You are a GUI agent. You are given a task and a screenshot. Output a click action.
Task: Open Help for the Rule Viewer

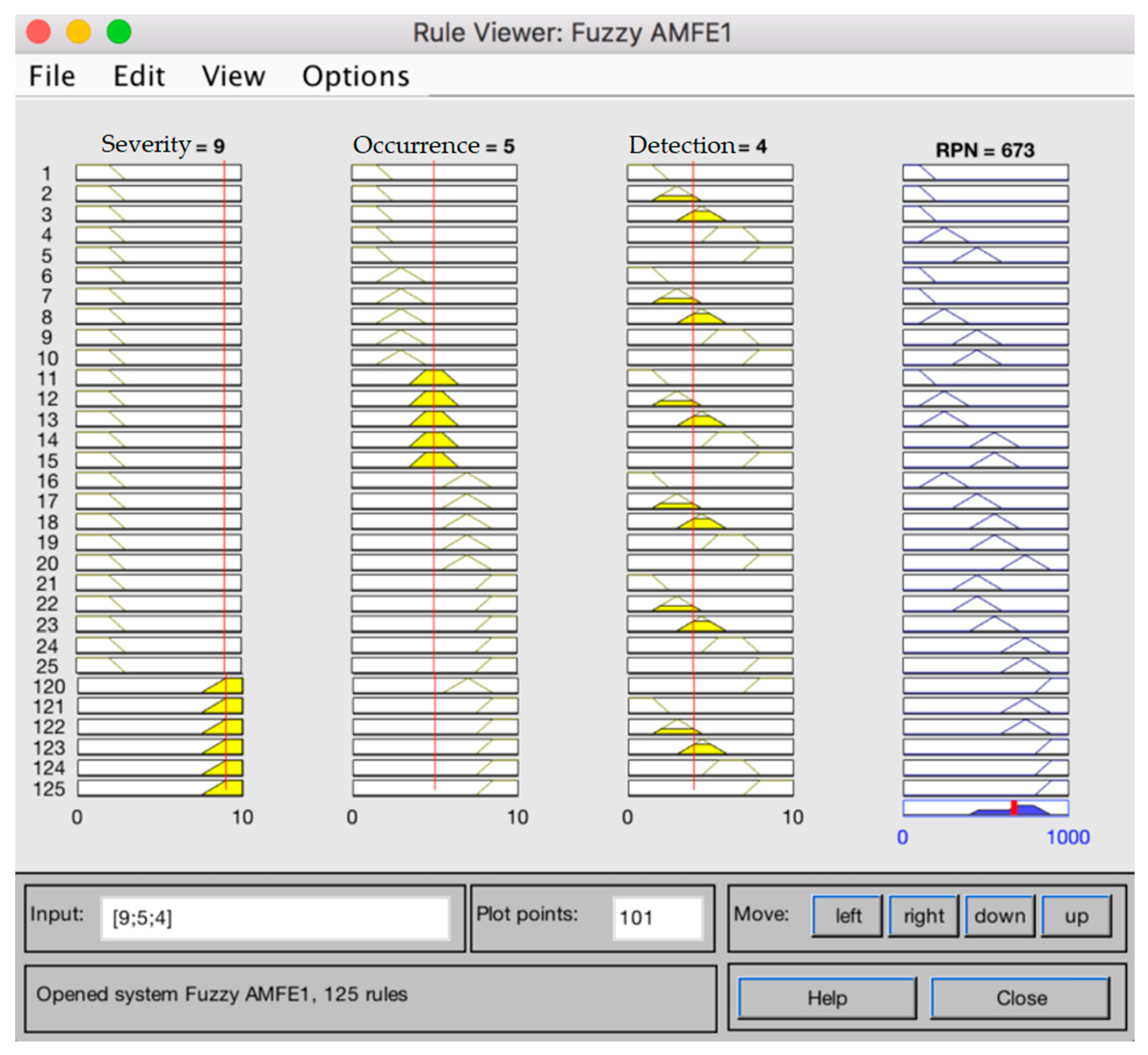(x=827, y=998)
